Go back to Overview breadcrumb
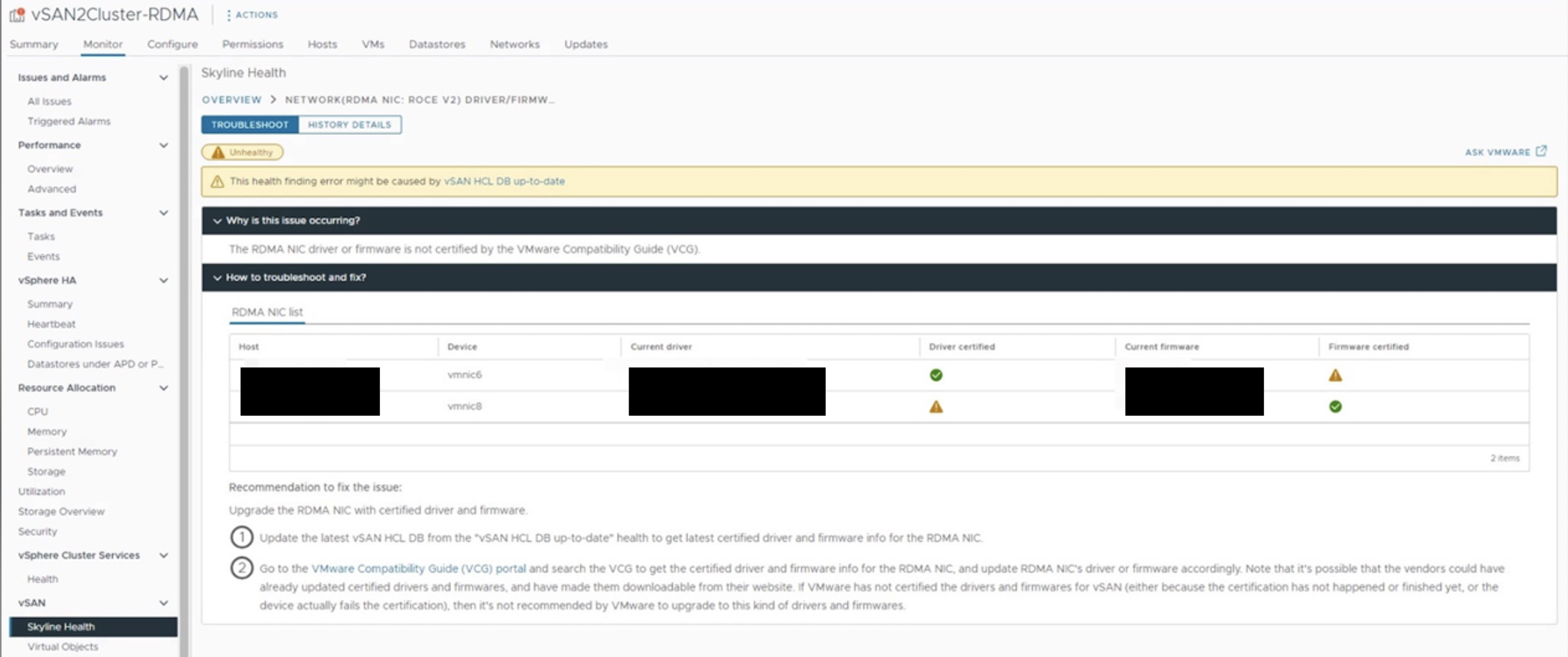 pyautogui.click(x=231, y=99)
